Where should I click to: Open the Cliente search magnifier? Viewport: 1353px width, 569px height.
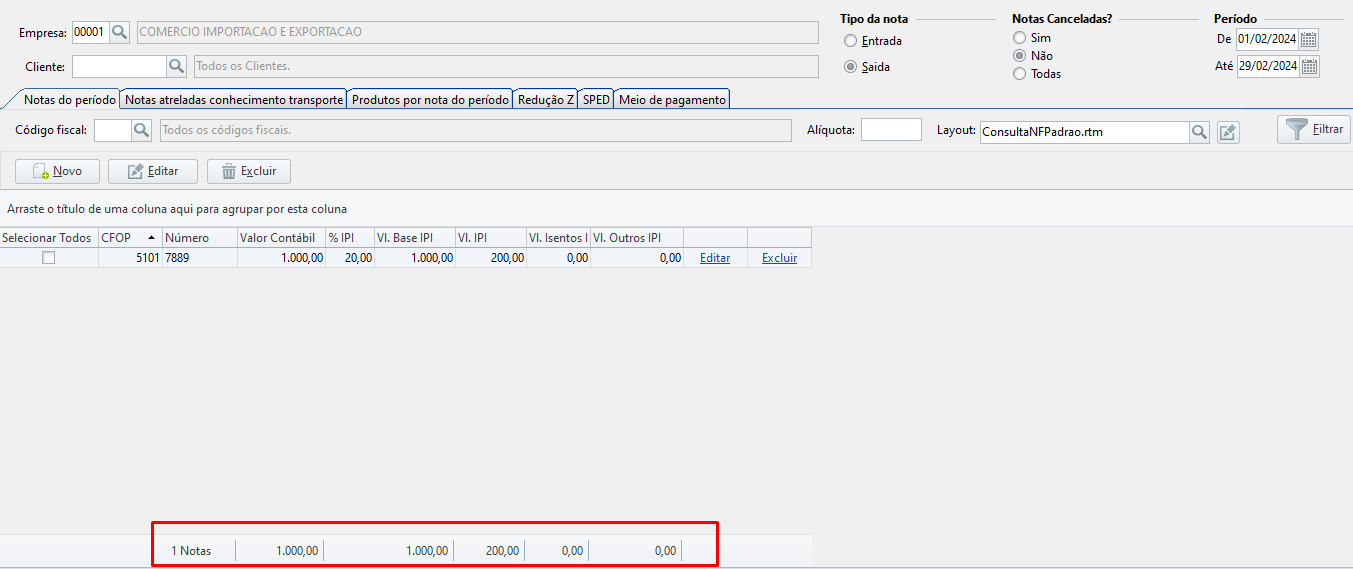(x=176, y=66)
